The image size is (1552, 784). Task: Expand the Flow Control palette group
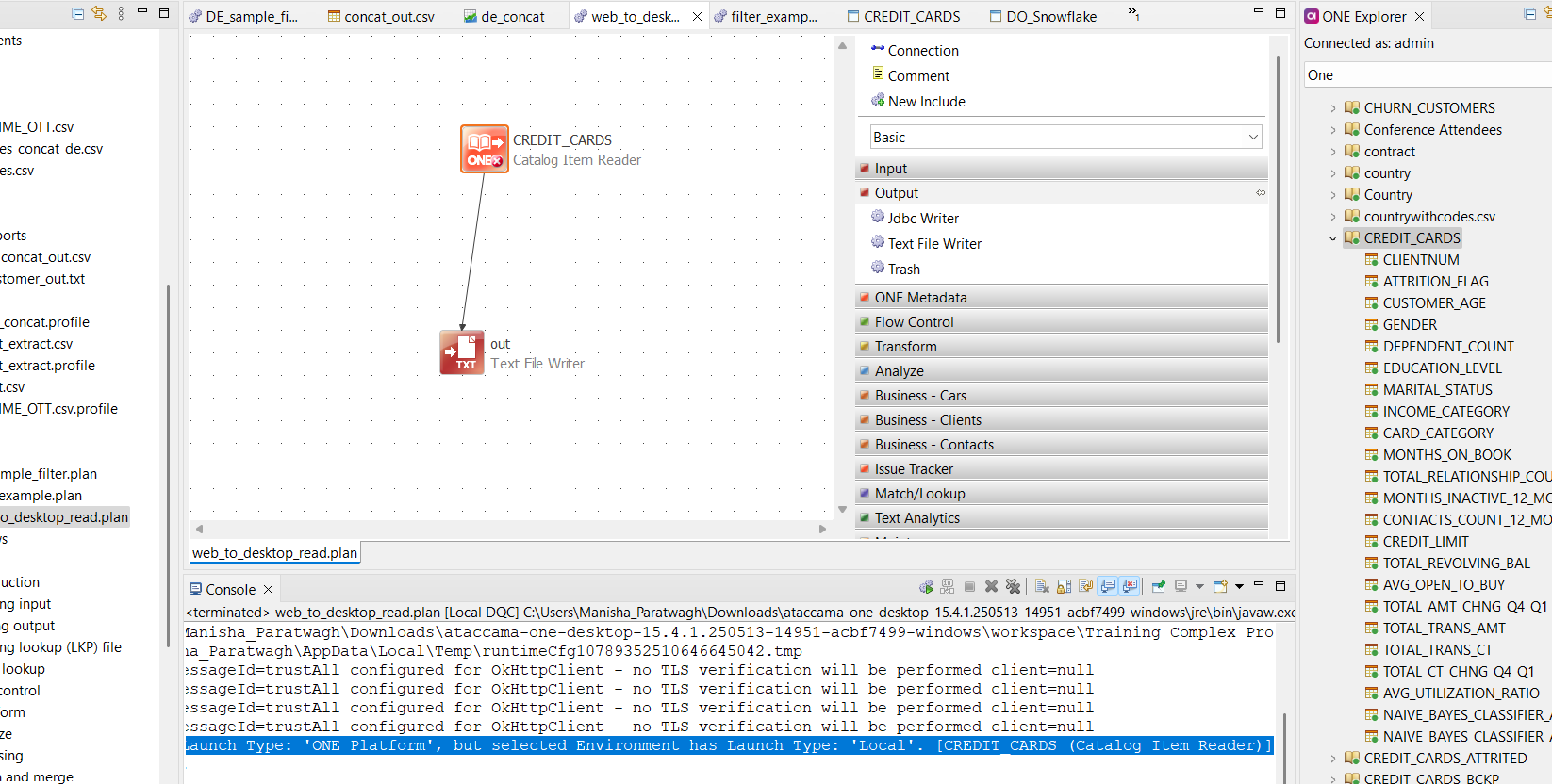pyautogui.click(x=1062, y=321)
